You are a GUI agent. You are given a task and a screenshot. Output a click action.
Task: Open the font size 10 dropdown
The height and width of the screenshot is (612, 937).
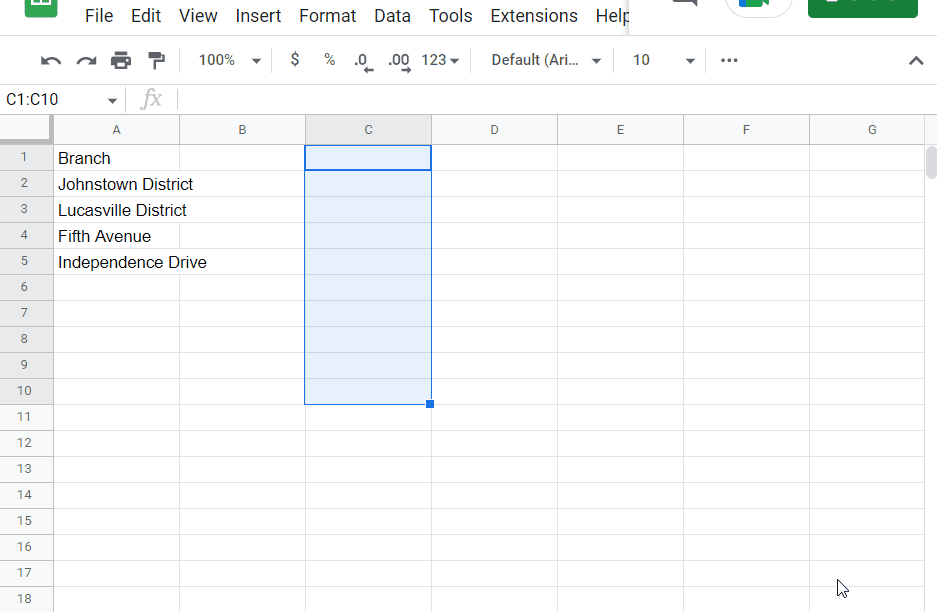tap(663, 60)
